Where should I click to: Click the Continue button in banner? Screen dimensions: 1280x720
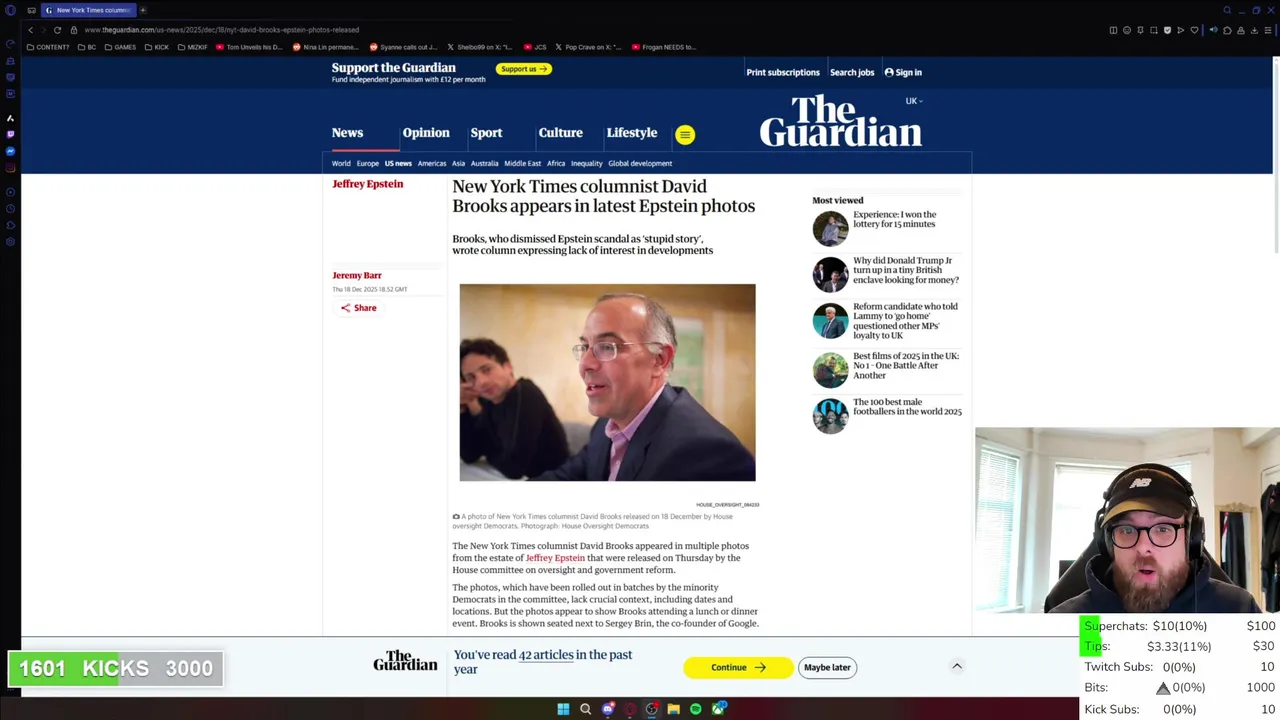[738, 667]
